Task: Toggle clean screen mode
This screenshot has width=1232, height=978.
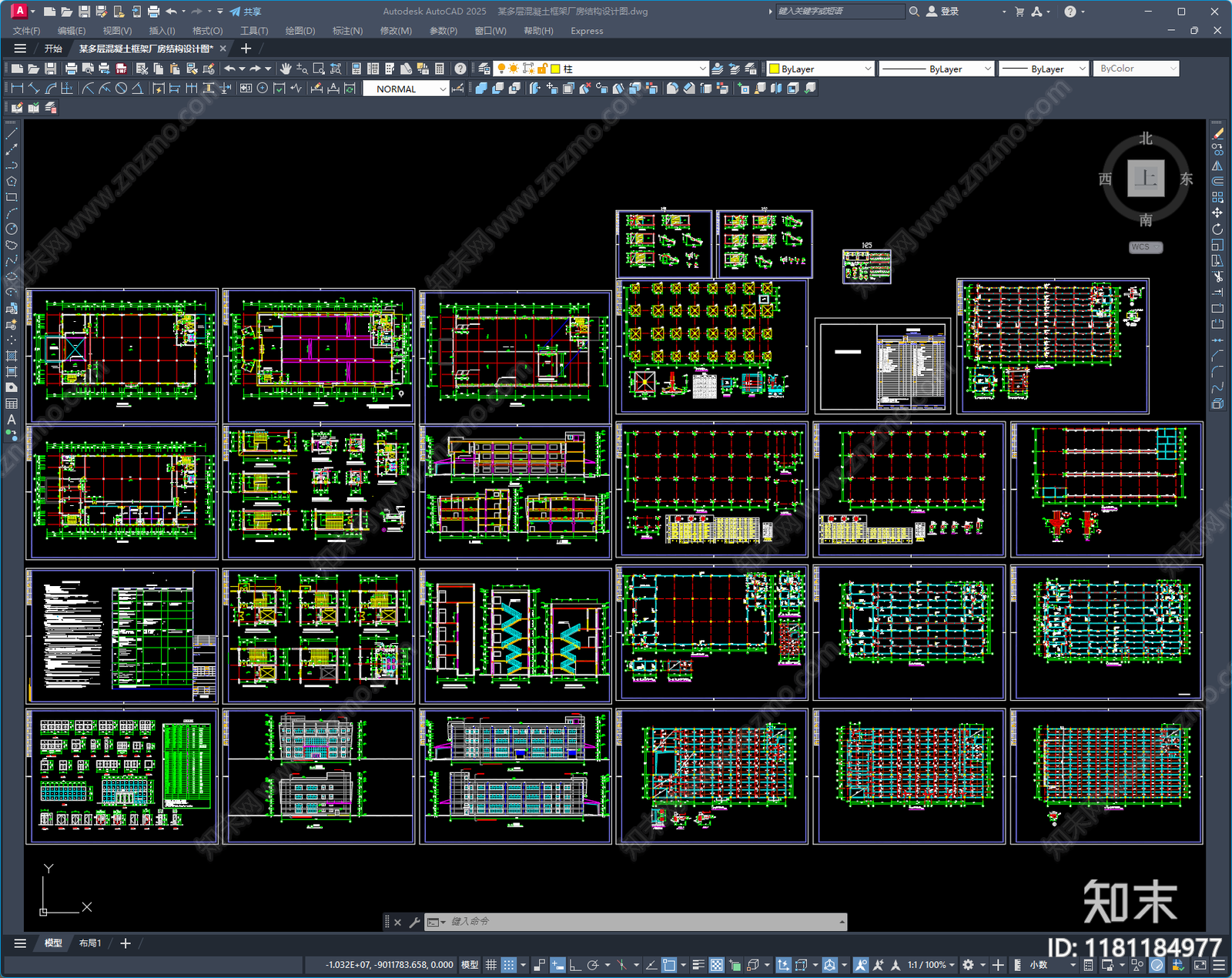Action: [x=1200, y=965]
